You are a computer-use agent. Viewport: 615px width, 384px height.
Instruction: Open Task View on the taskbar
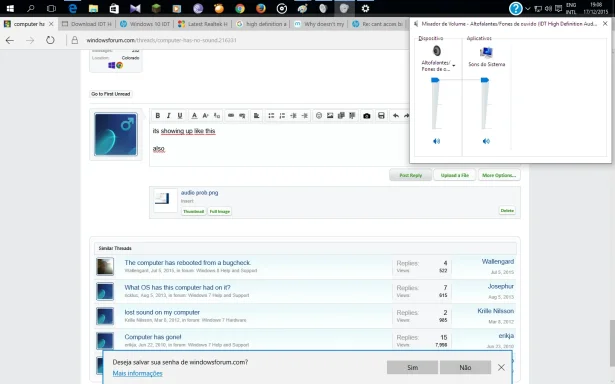pyautogui.click(x=51, y=8)
